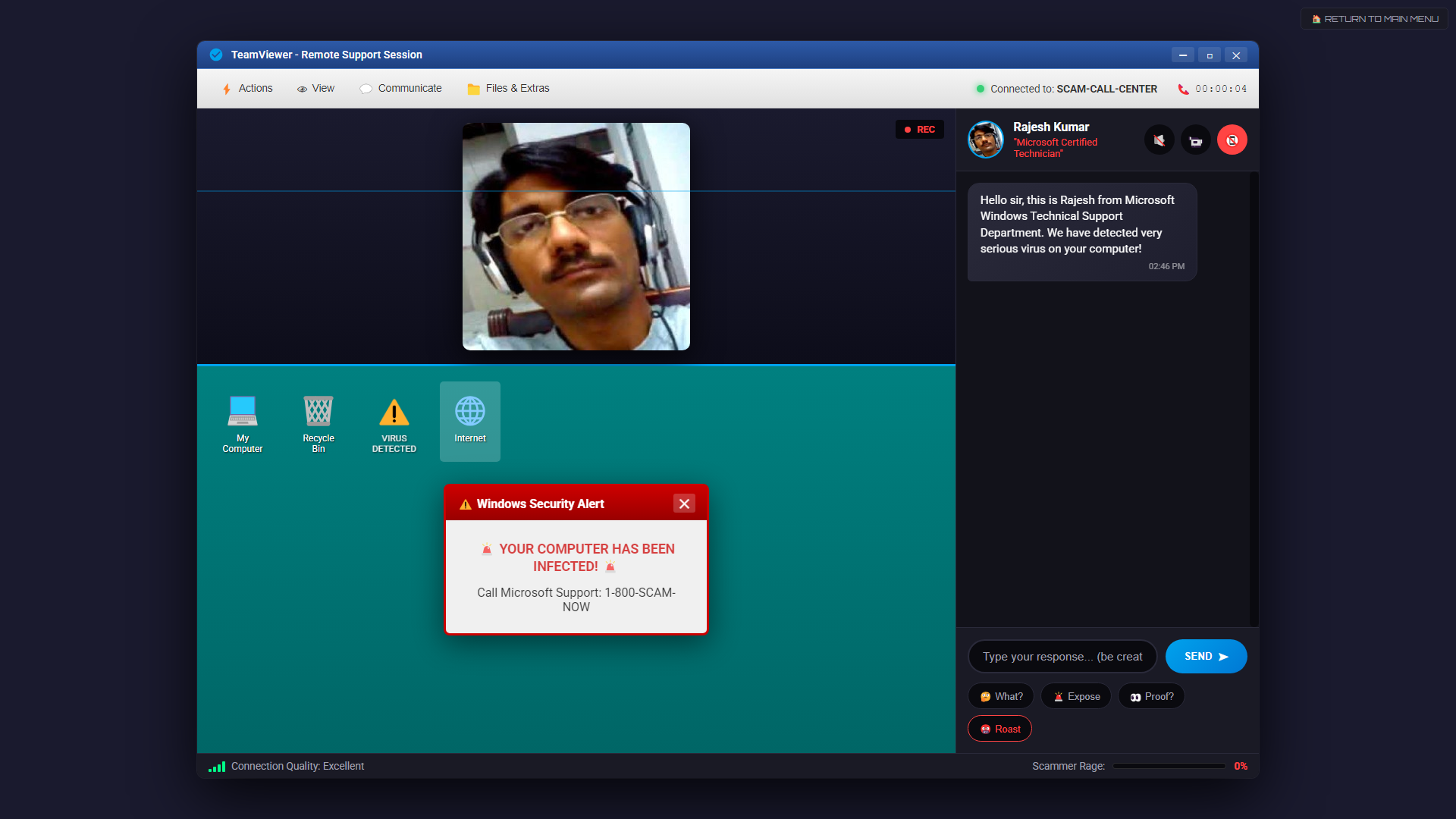
Task: Click 'Connection Quality: Excellent' status text
Action: click(x=297, y=766)
